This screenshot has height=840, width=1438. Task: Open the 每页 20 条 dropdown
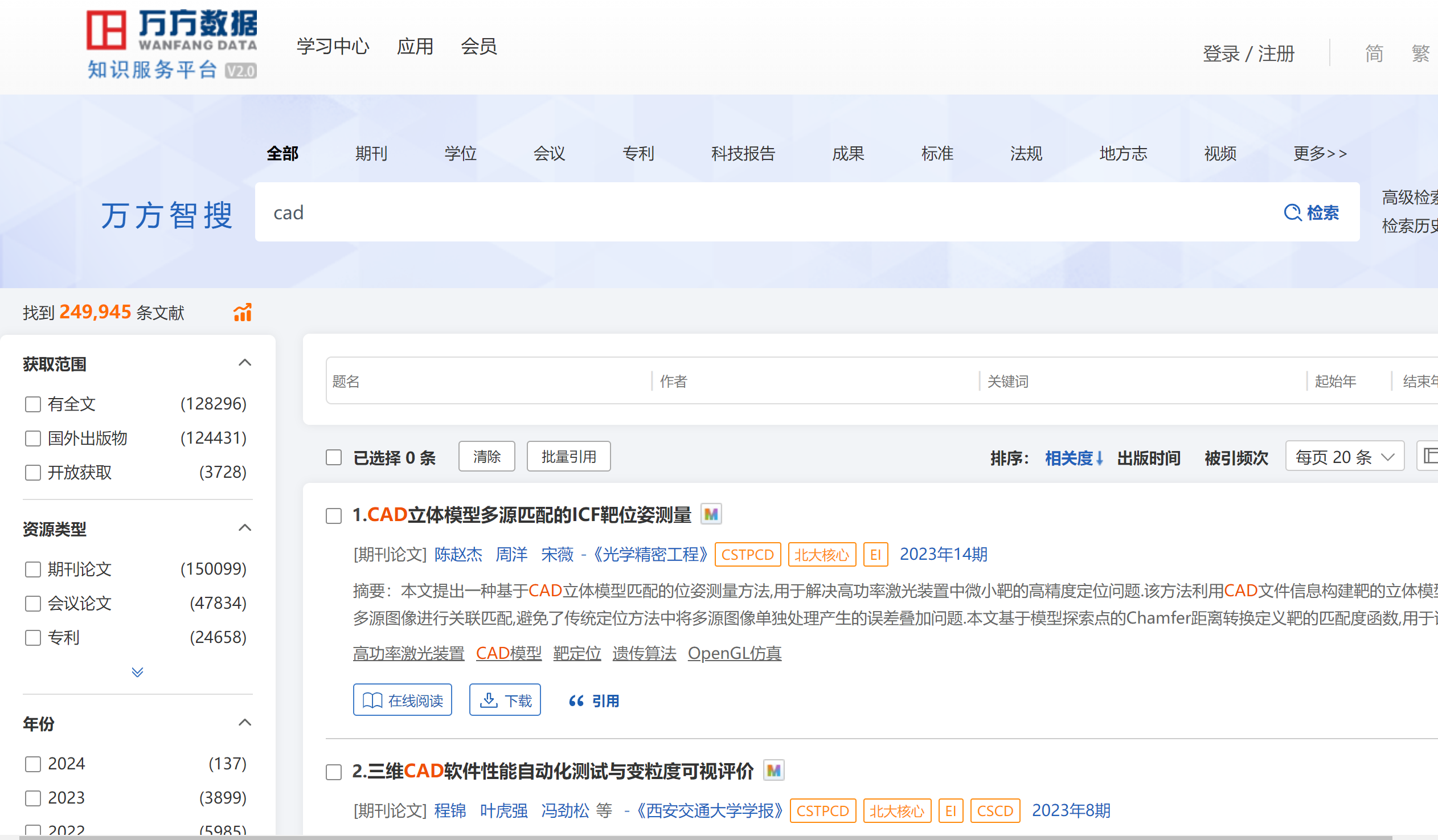(x=1345, y=456)
